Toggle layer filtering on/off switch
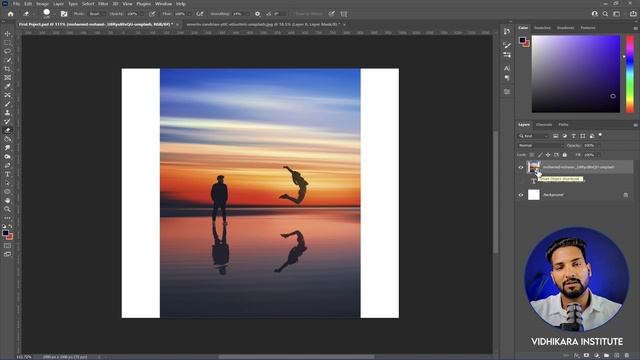 point(600,135)
